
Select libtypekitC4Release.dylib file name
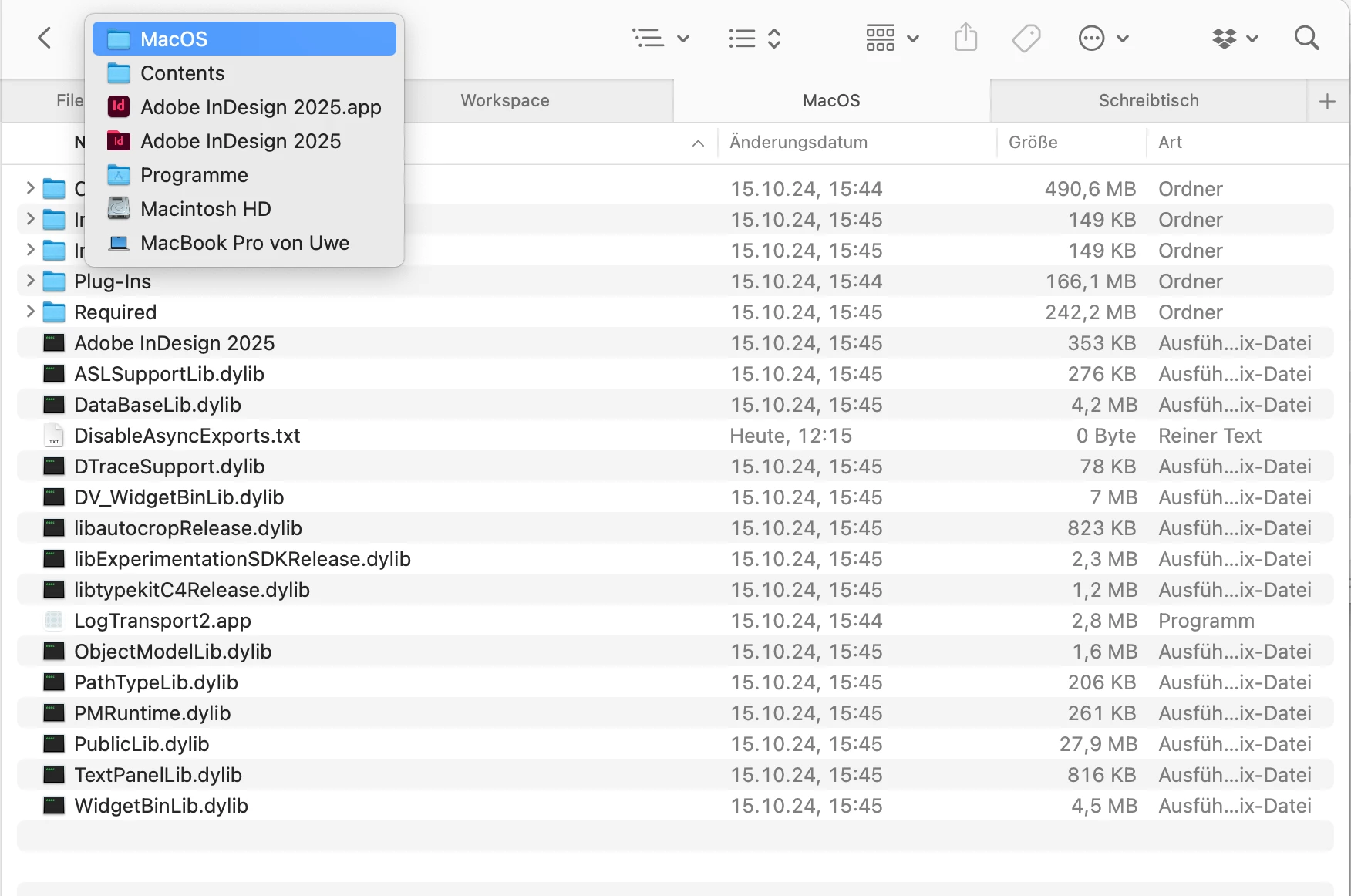click(192, 590)
